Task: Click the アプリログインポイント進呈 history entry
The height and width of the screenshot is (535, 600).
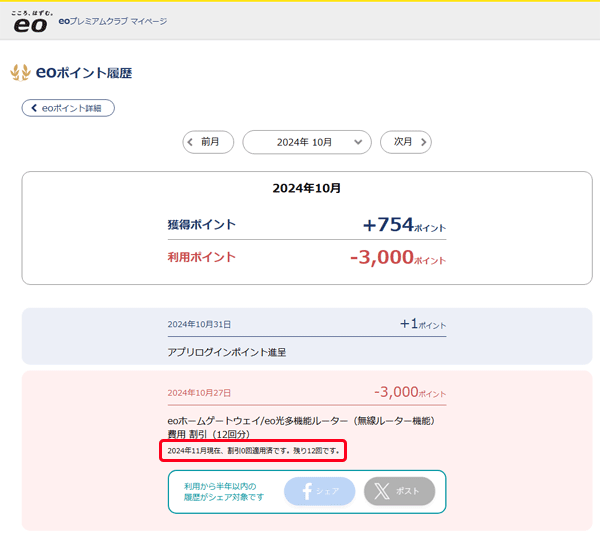Action: (x=222, y=352)
